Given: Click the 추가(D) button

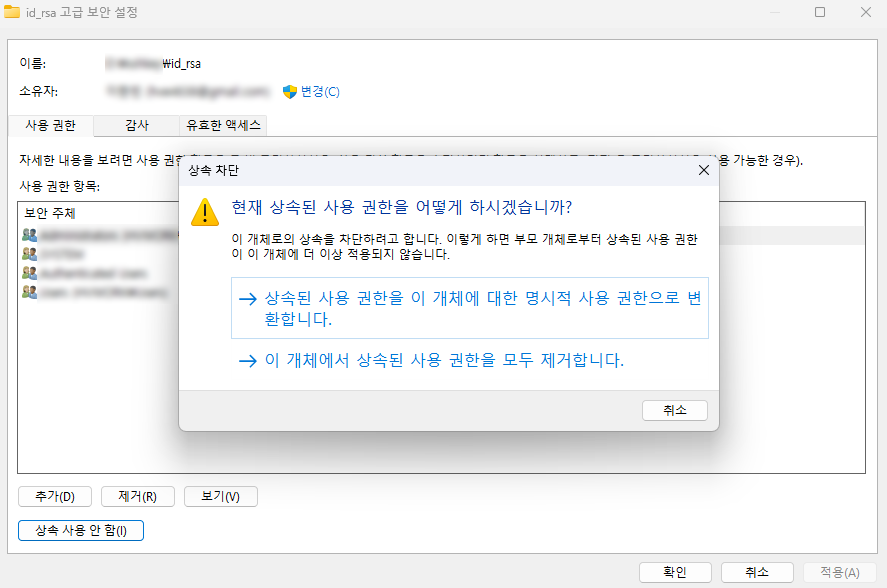Looking at the screenshot, I should (x=54, y=496).
